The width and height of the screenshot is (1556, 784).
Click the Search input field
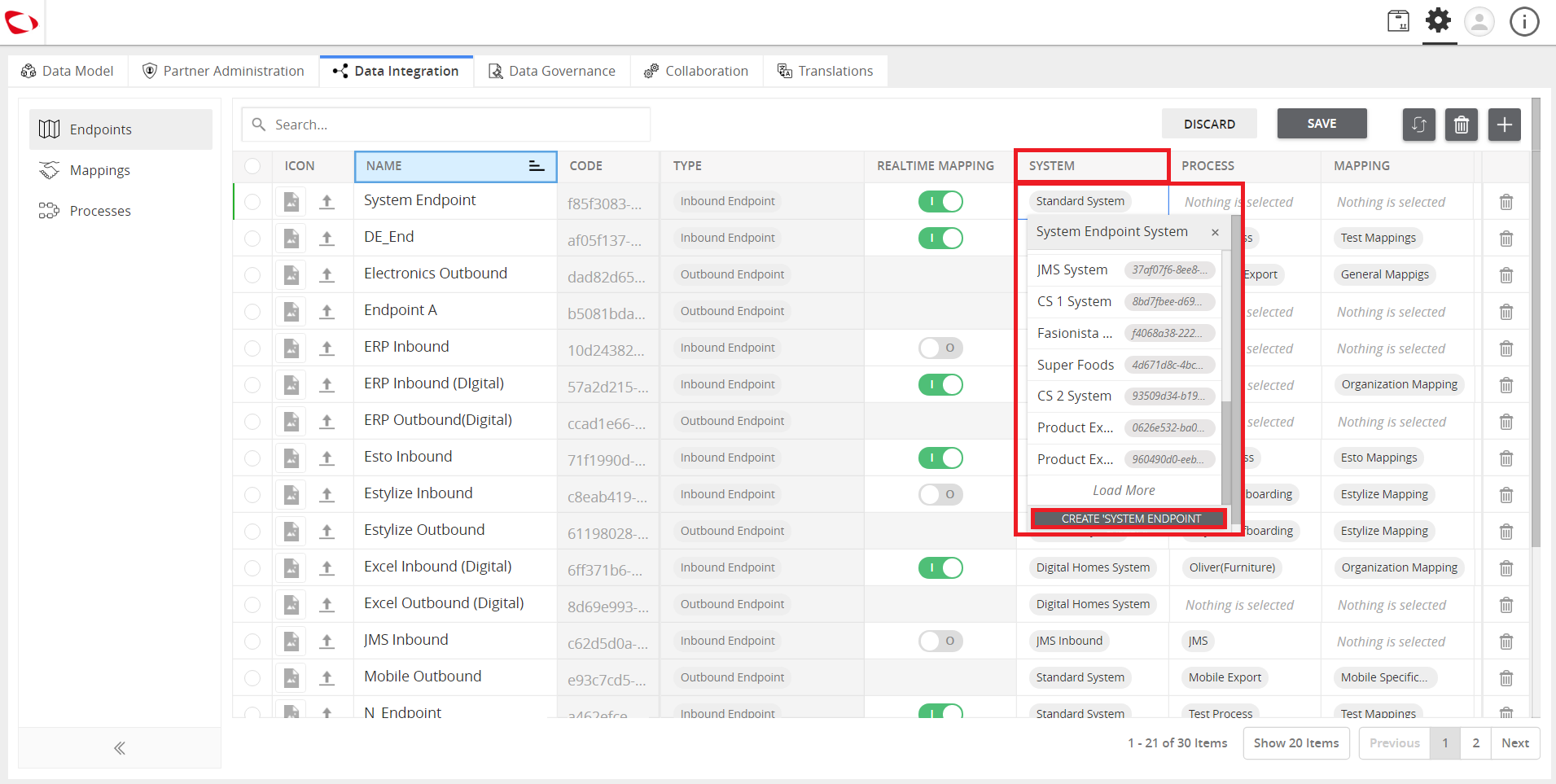446,125
